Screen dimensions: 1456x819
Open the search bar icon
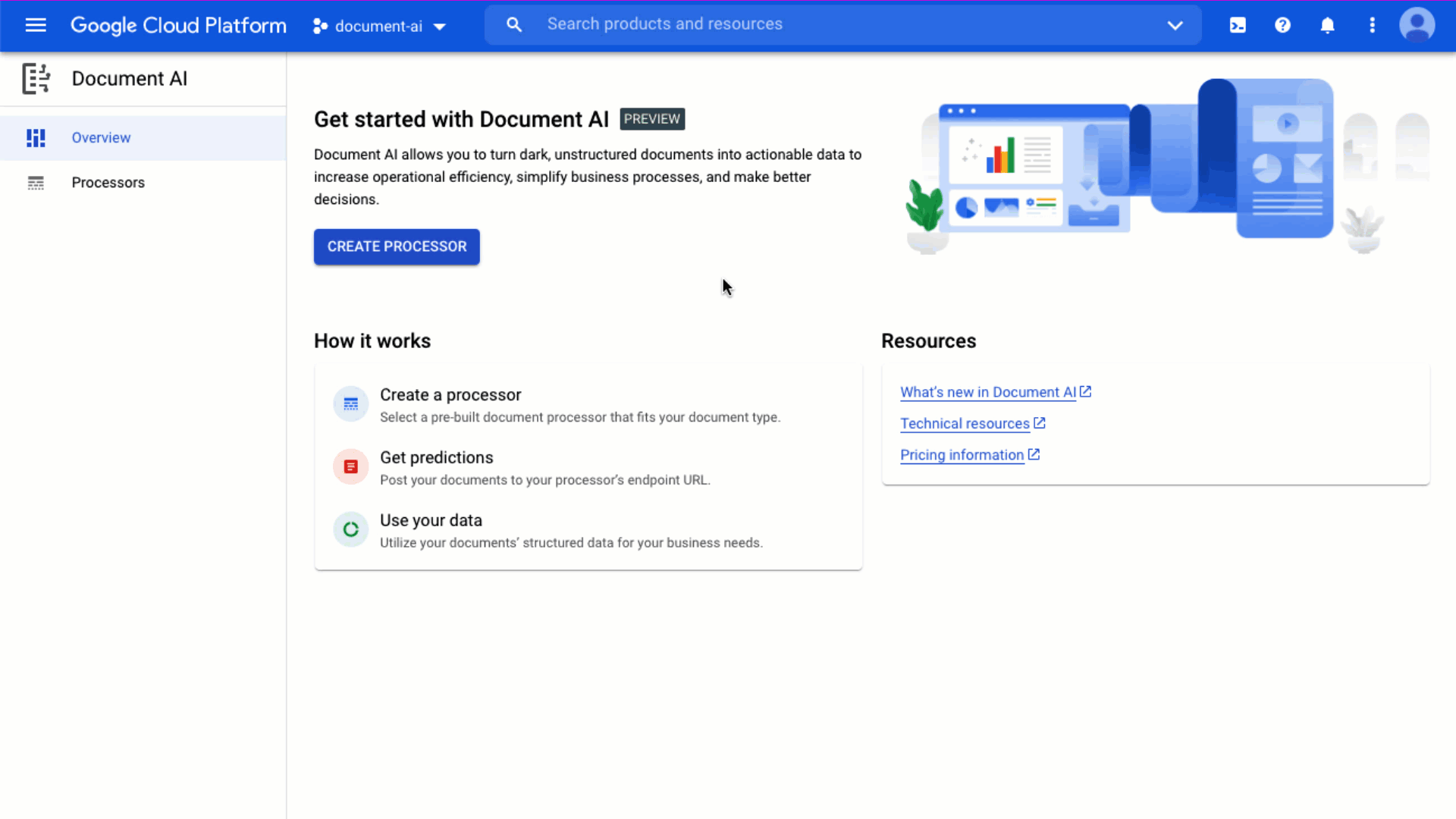[514, 25]
